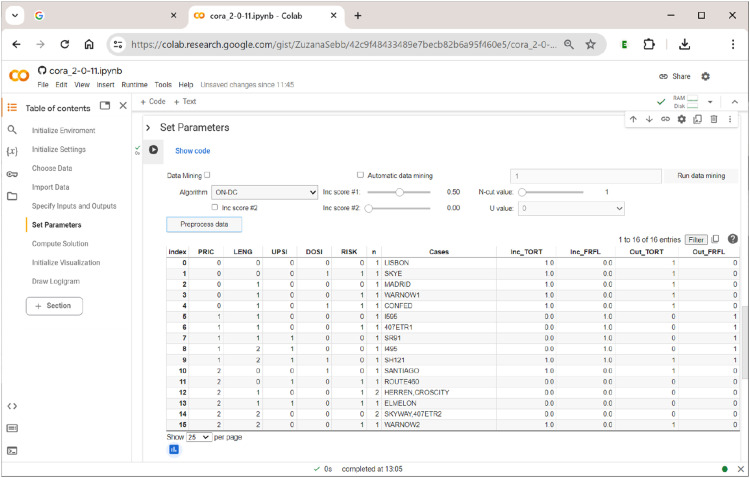Open the Files folder icon in sidebar
Viewport: 750px width, 478px height.
point(12,196)
